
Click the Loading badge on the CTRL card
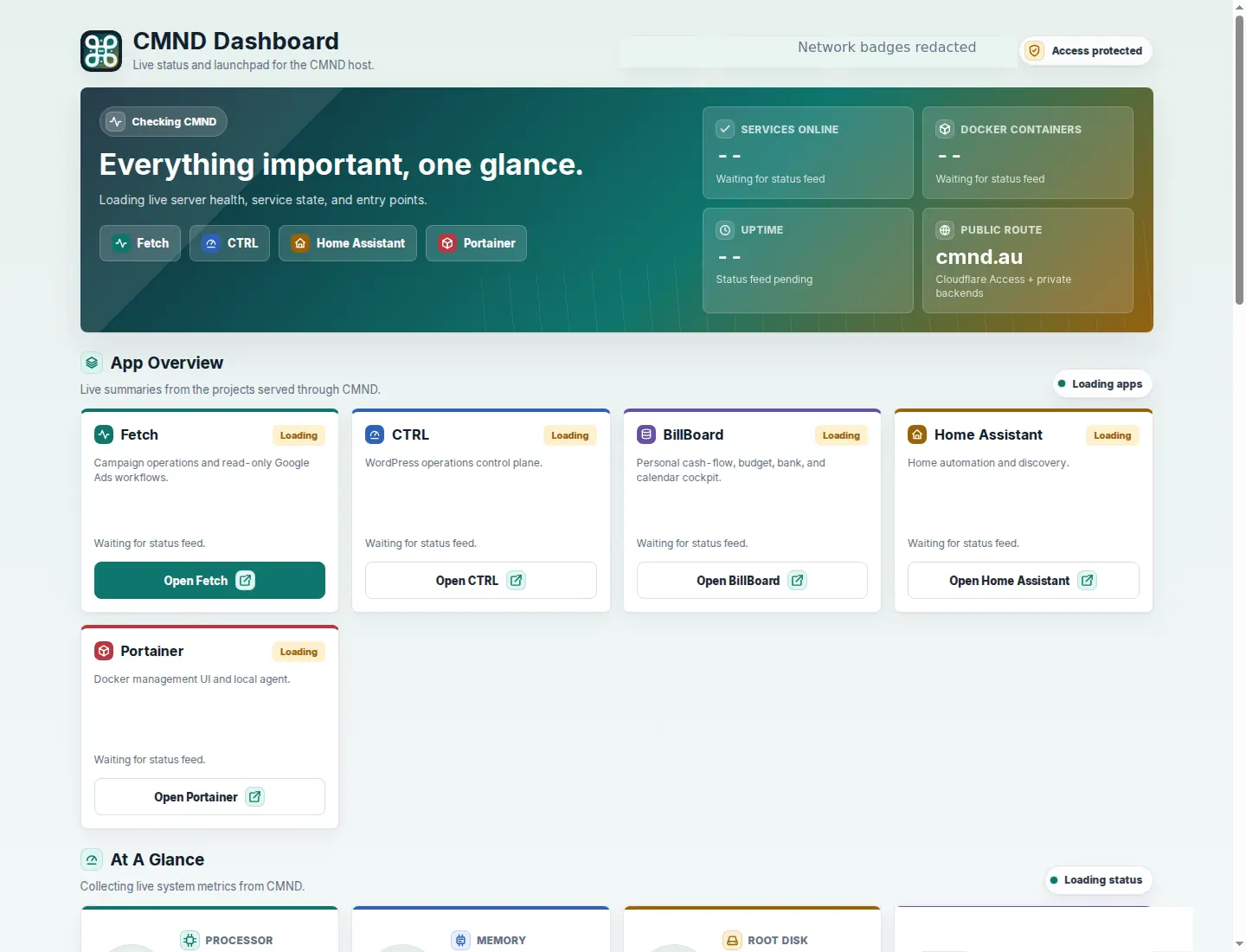click(x=570, y=435)
